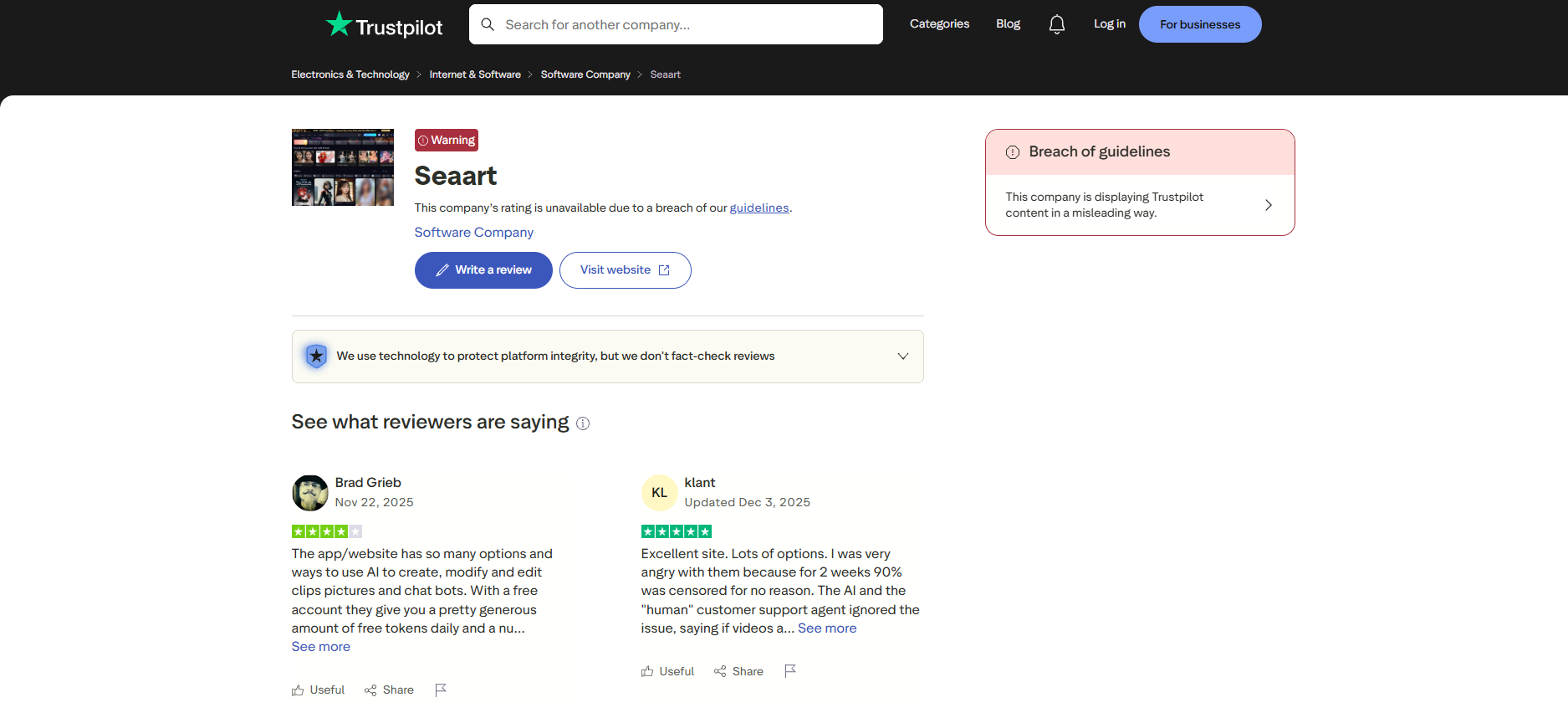Click the search magnifier icon
This screenshot has height=718, width=1568.
pos(488,24)
